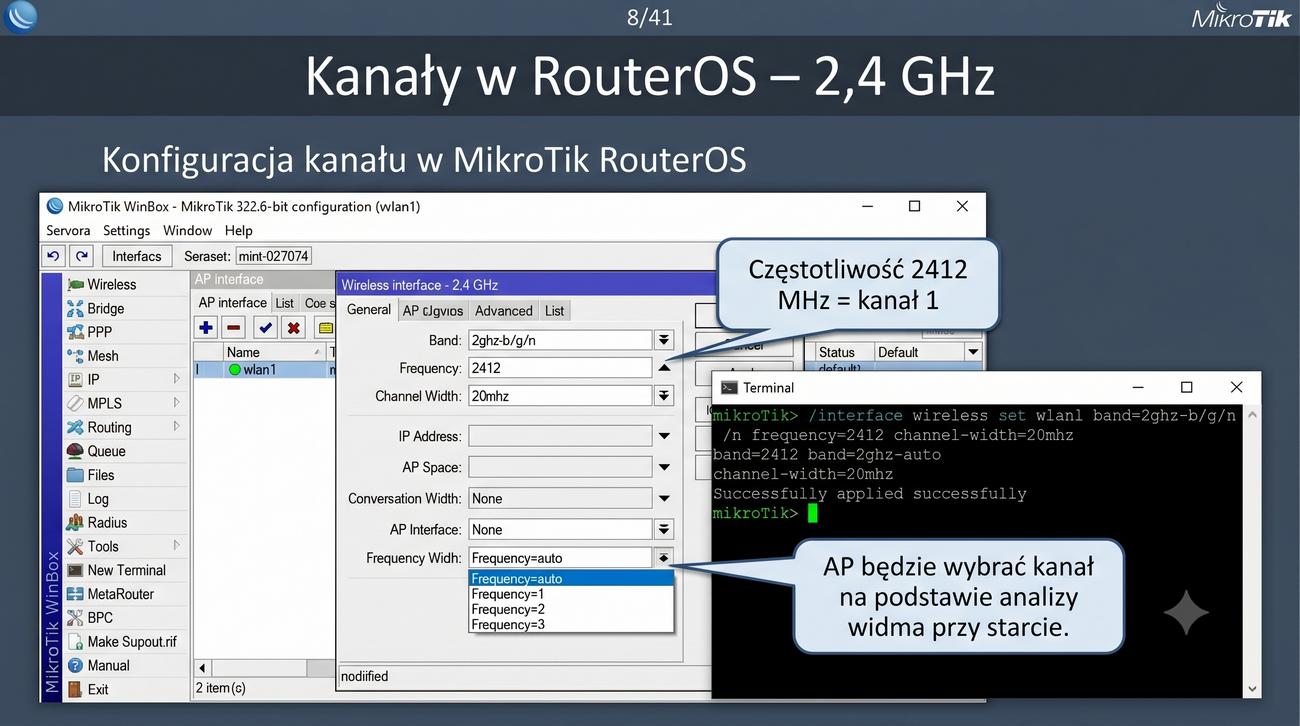
Task: Click Exit in the sidebar
Action: pyautogui.click(x=87, y=689)
